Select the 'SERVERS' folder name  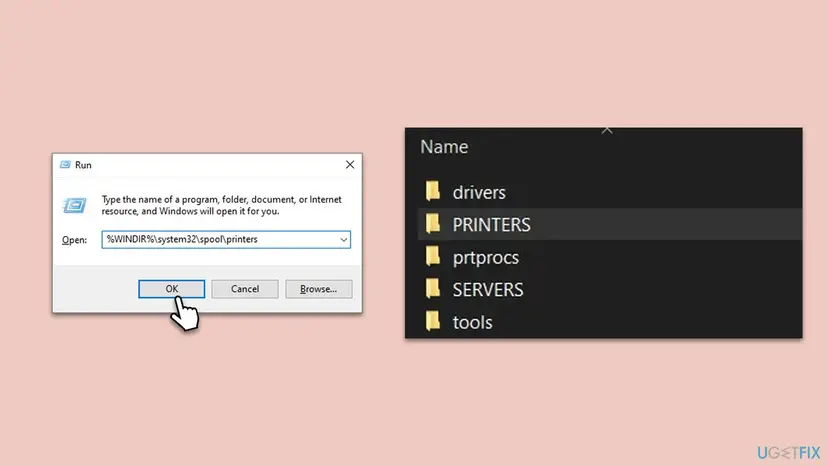coord(488,290)
